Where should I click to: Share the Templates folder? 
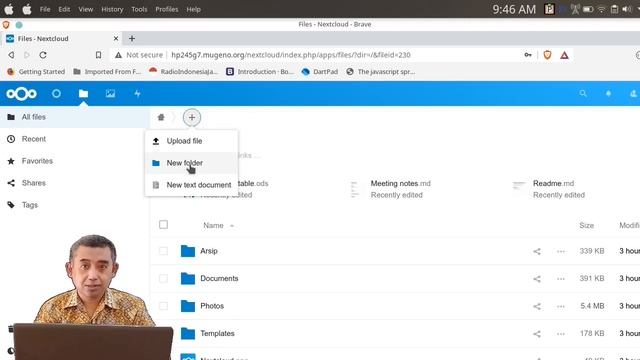click(x=537, y=334)
